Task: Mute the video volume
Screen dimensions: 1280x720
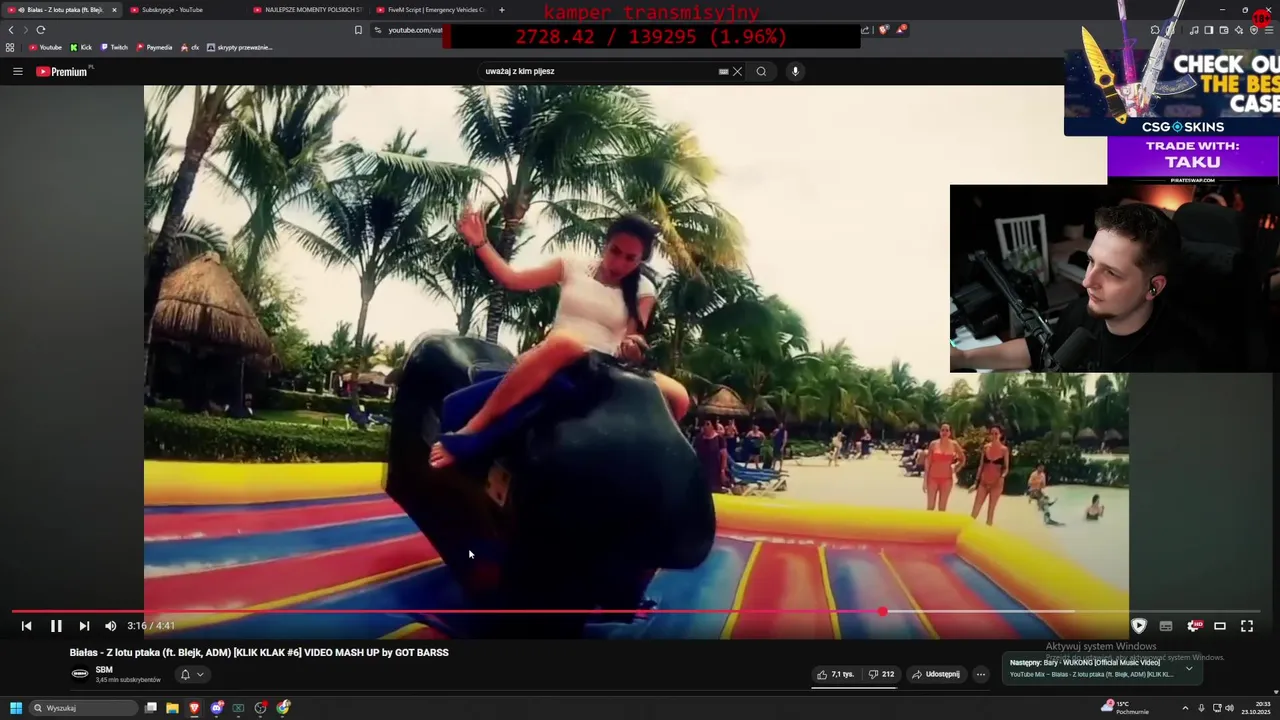Action: pos(110,626)
